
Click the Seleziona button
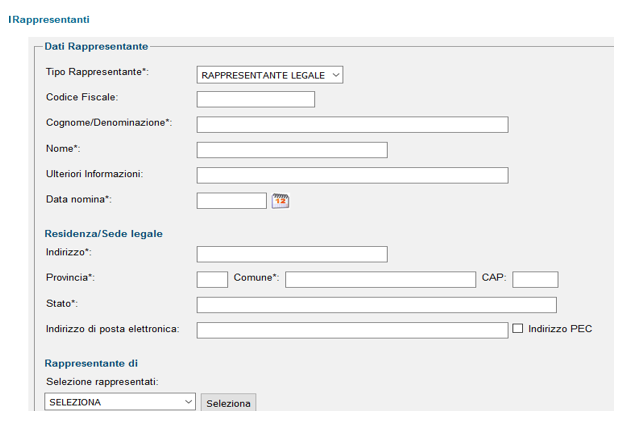click(228, 403)
